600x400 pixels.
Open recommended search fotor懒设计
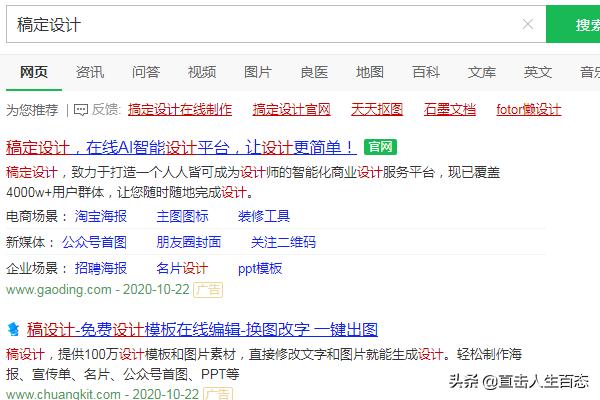529,110
